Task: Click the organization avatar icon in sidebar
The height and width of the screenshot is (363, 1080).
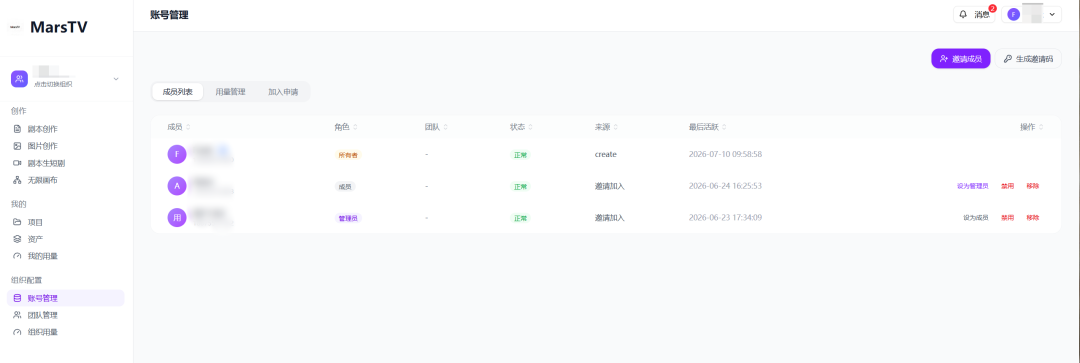Action: tap(19, 79)
